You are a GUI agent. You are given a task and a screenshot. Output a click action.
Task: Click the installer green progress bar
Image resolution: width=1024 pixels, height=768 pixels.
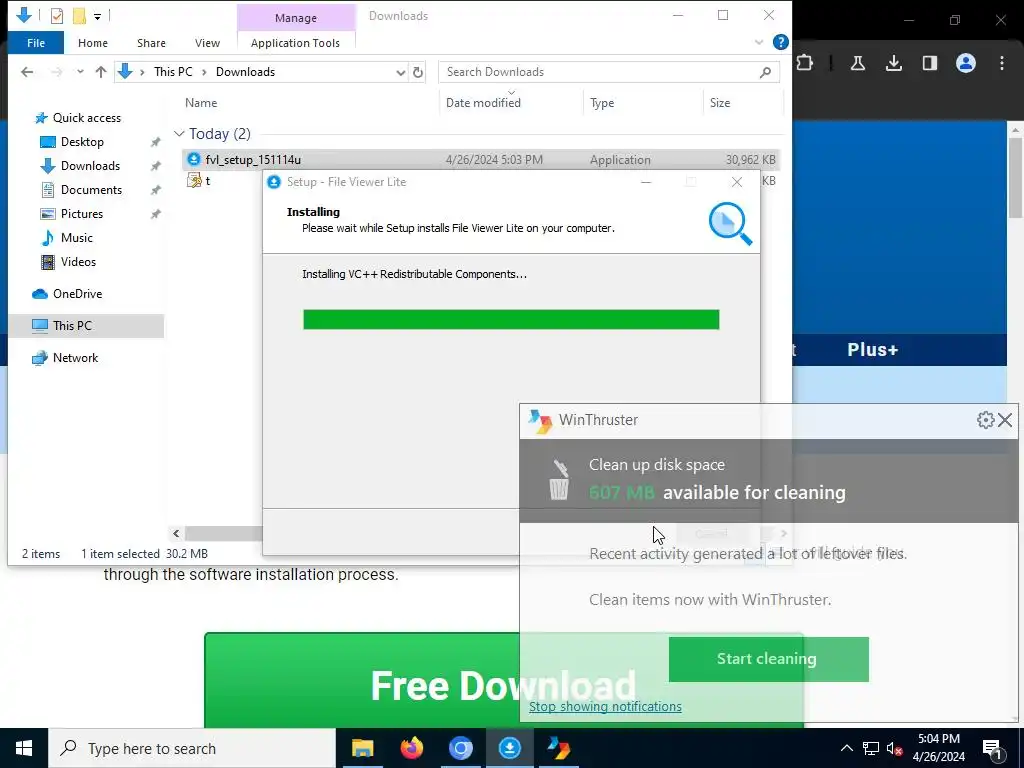511,320
